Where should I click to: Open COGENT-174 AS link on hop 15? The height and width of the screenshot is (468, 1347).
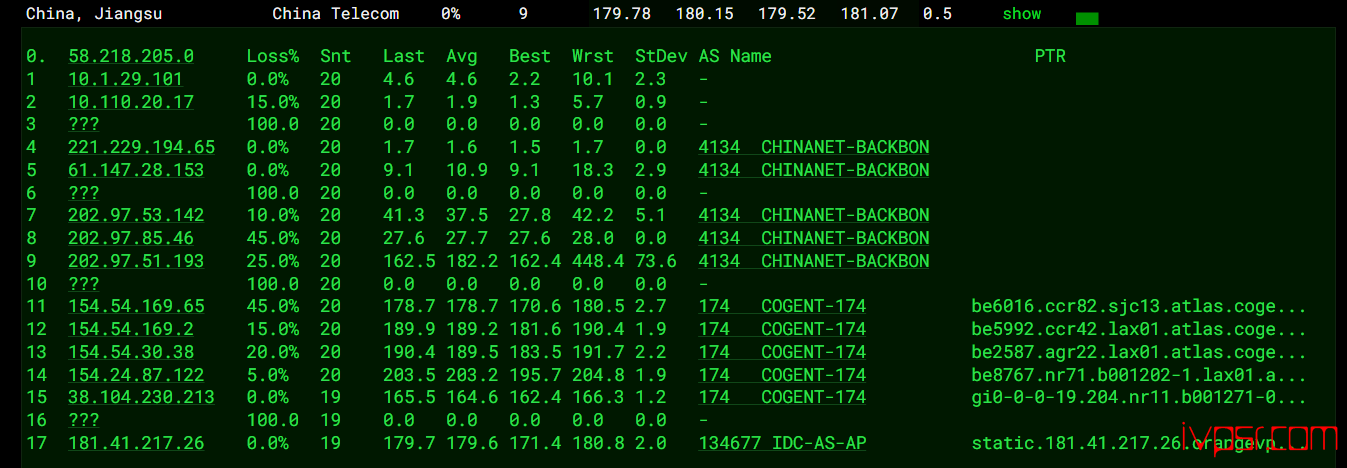click(782, 397)
